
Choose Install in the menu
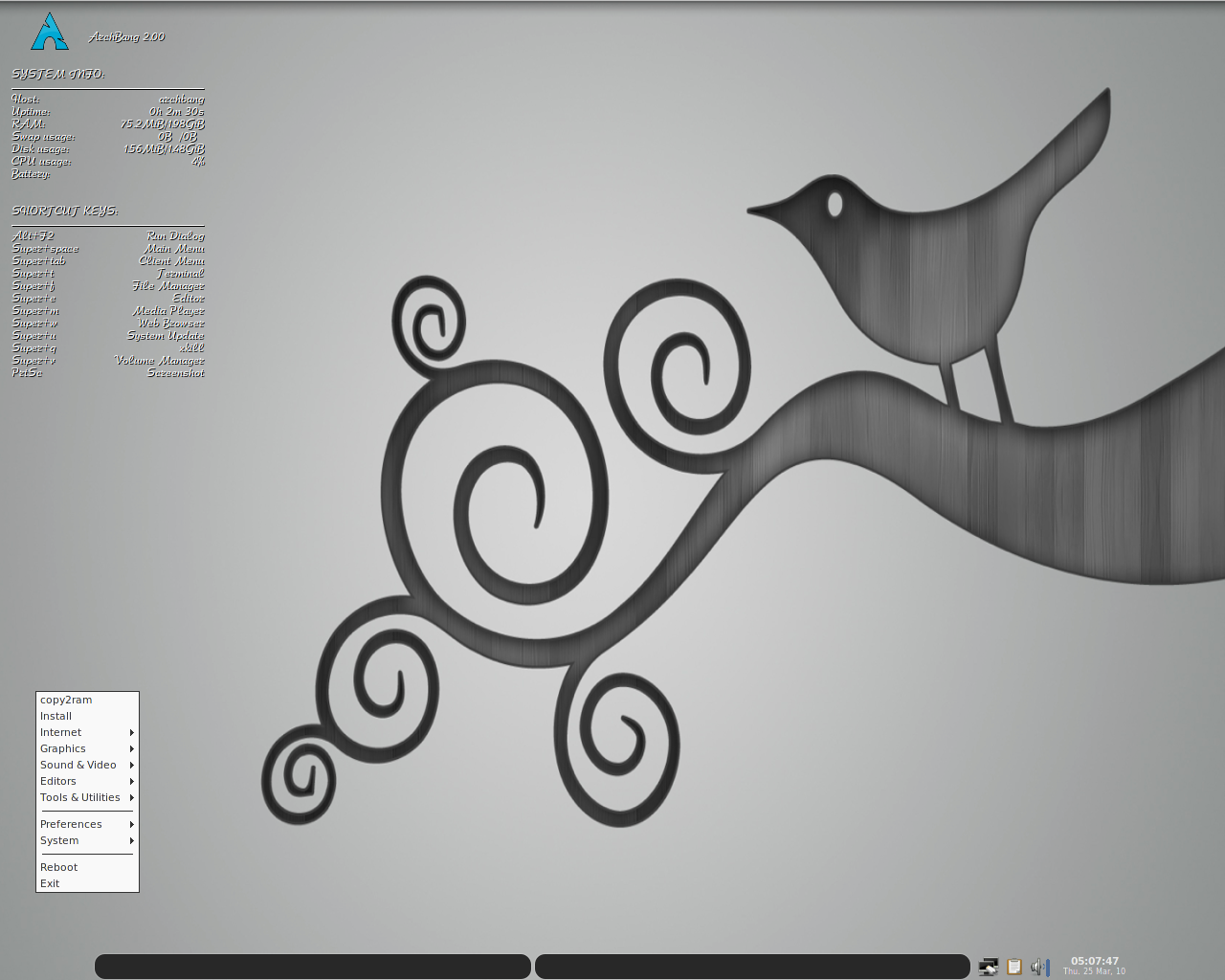point(87,716)
